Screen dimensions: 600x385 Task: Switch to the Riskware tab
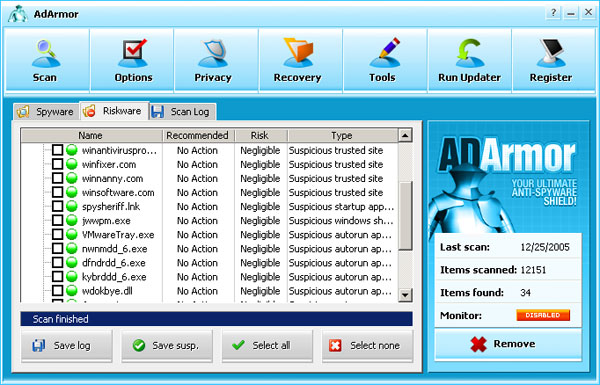(114, 111)
